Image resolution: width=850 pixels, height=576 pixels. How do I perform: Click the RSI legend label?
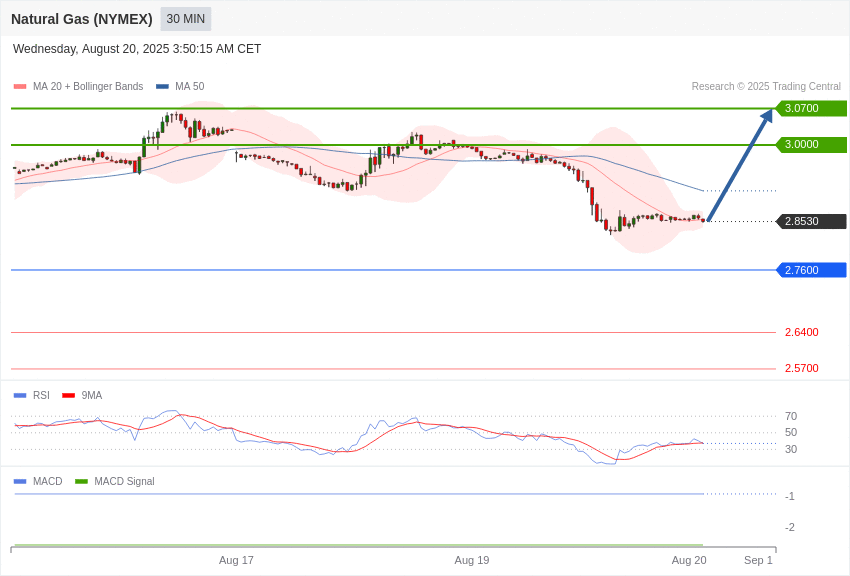point(41,396)
